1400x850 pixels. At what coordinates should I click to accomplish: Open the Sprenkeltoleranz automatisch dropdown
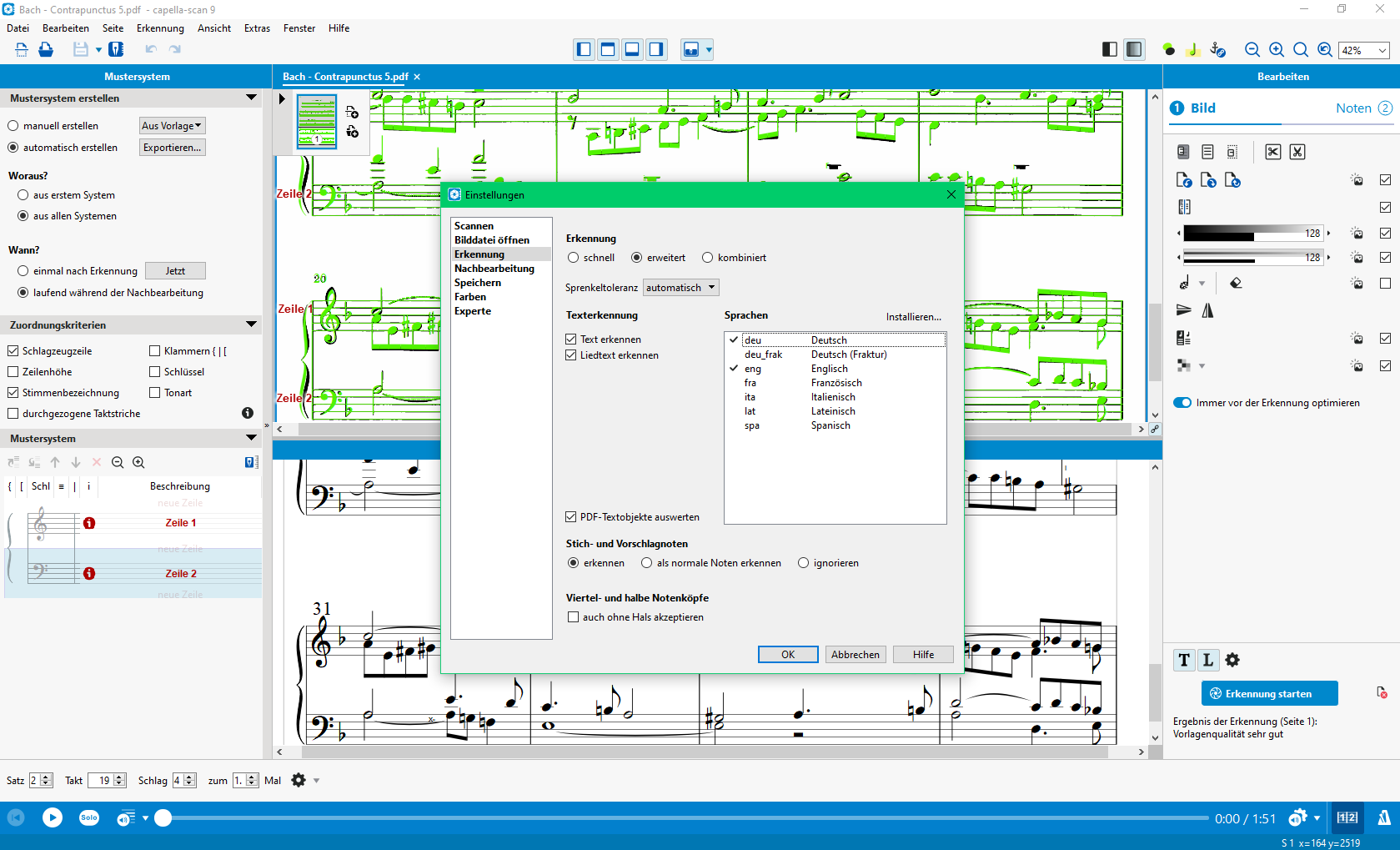681,288
